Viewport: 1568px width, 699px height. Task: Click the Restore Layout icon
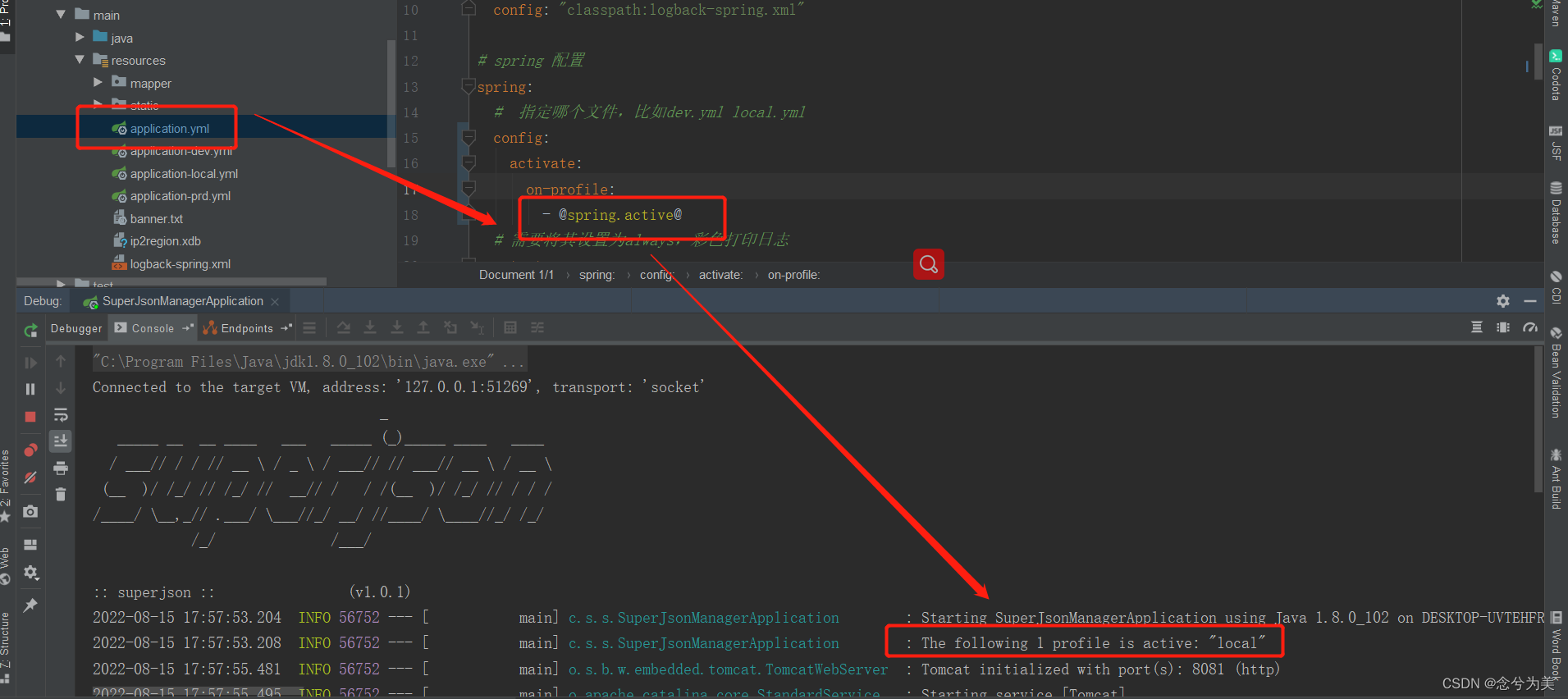pos(30,545)
